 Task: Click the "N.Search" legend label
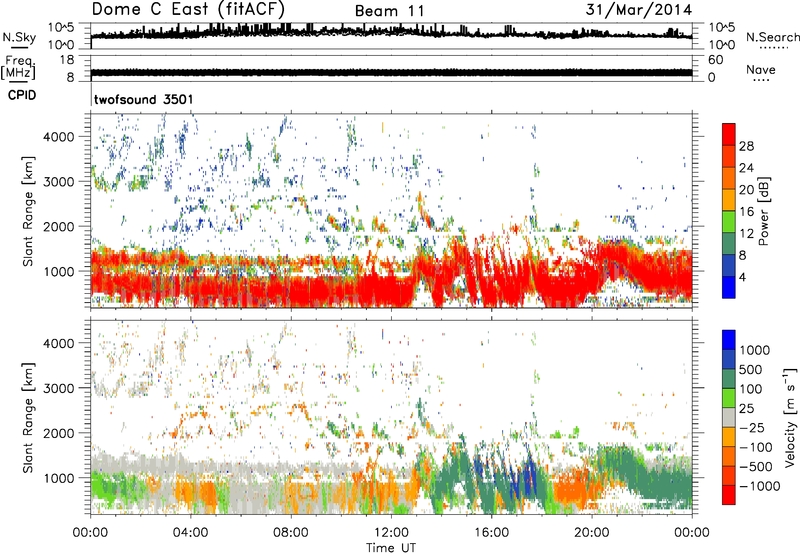(772, 37)
